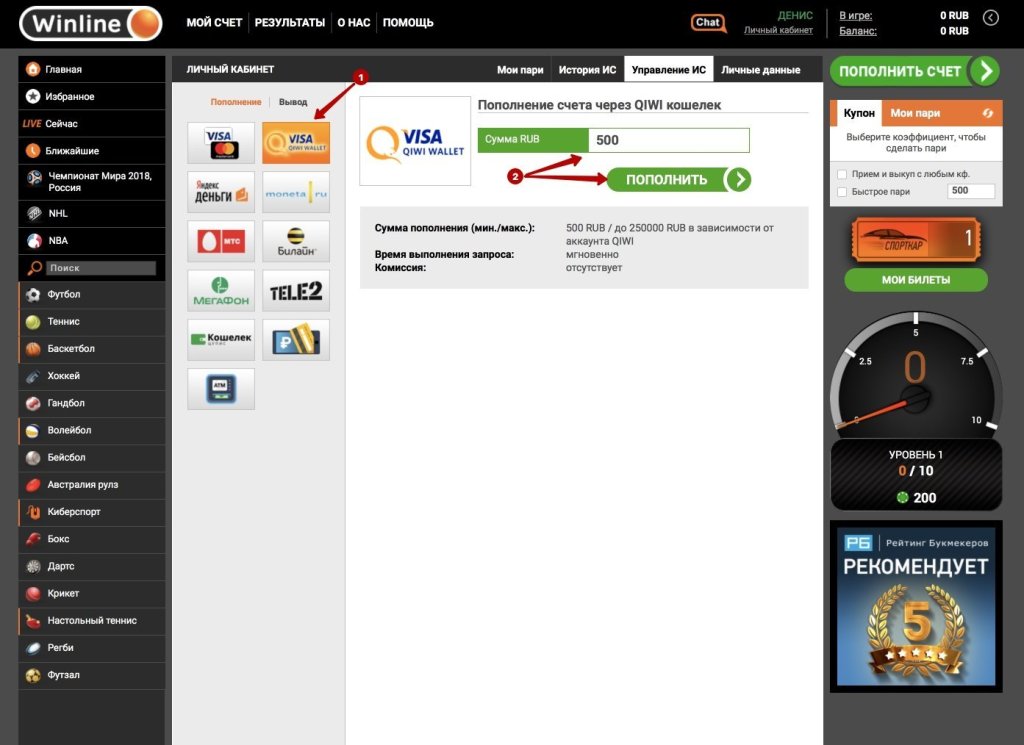Open Ближайшие events section
Image resolution: width=1024 pixels, height=745 pixels.
(91, 151)
